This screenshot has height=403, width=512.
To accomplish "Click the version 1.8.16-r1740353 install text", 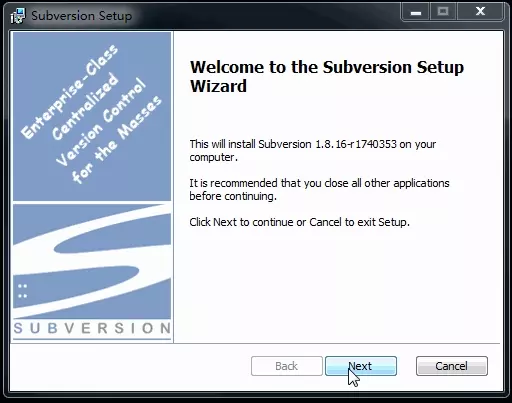I will [313, 150].
